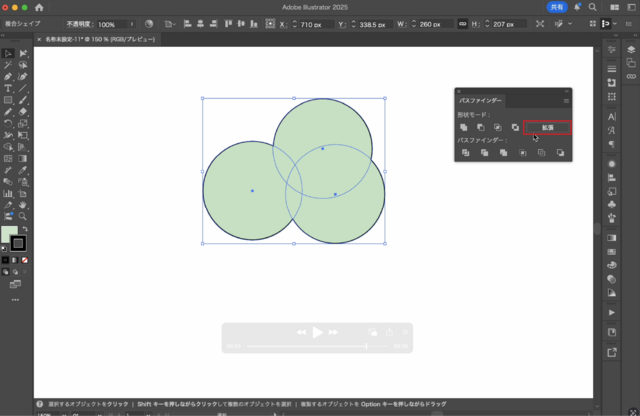Select the Eyedropper tool
This screenshot has height=416, width=640.
[x=23, y=170]
